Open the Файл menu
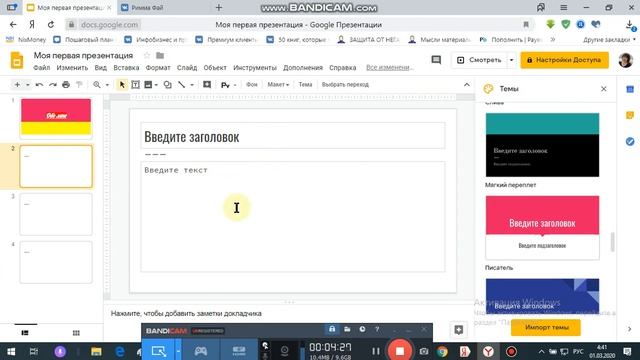The height and width of the screenshot is (360, 640). click(x=42, y=68)
